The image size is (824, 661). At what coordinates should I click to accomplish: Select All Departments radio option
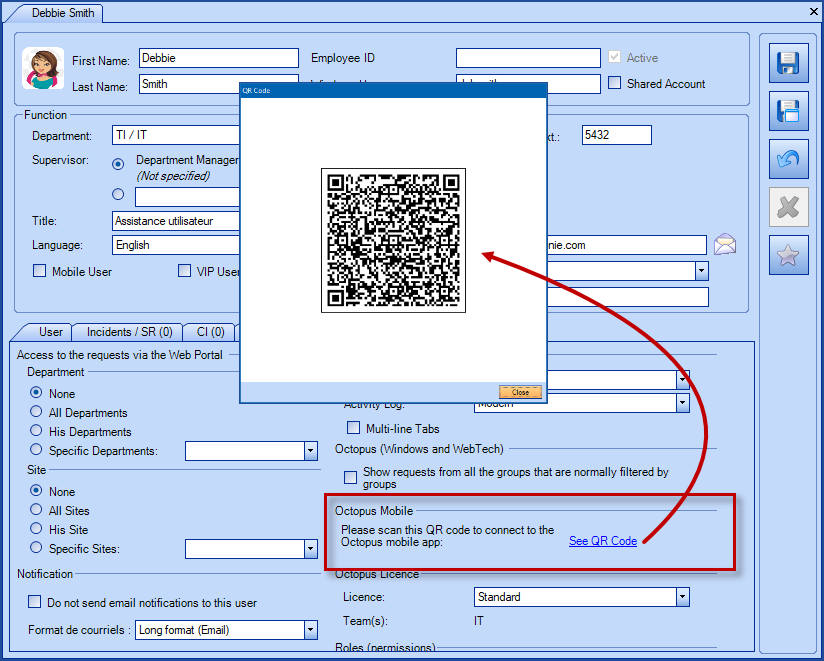(36, 411)
